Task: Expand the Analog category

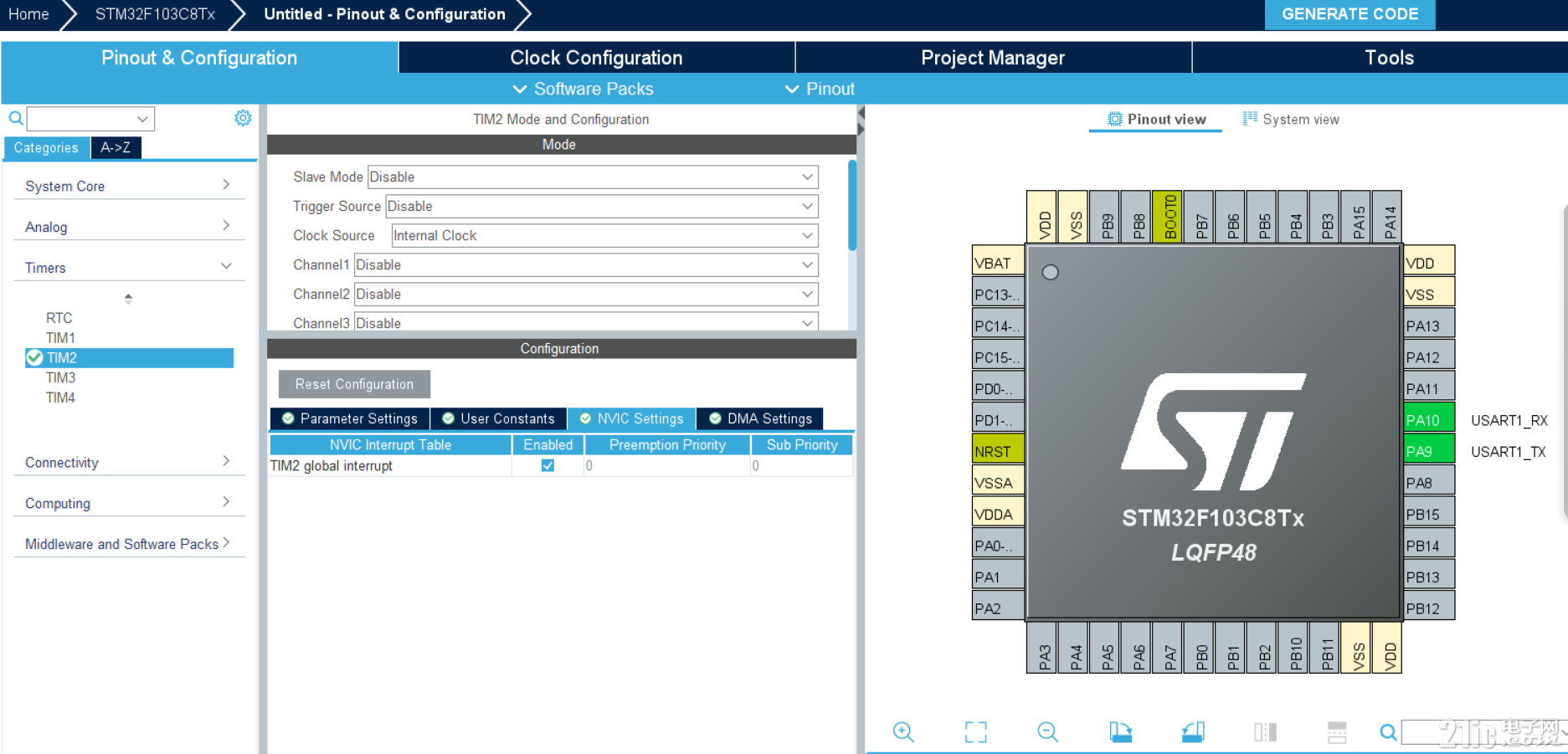Action: click(129, 227)
